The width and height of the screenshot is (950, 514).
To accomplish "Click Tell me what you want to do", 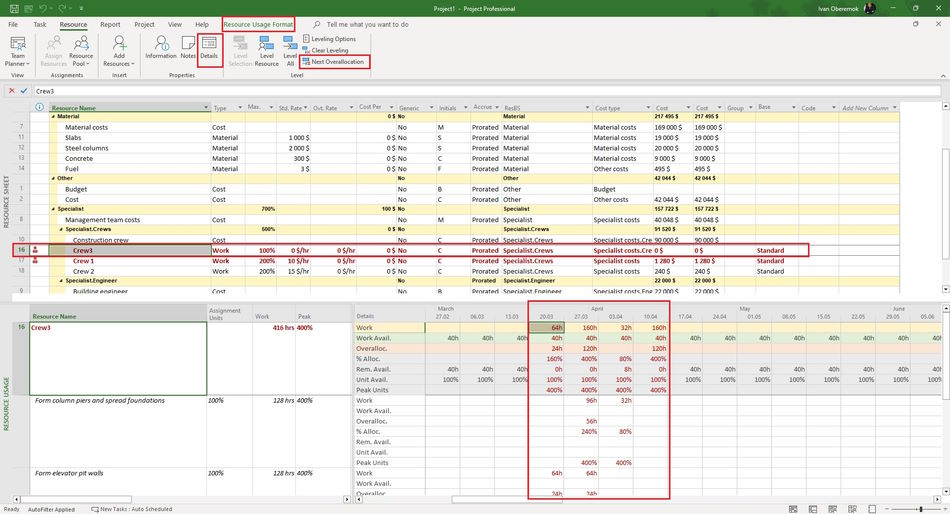I will coord(367,25).
